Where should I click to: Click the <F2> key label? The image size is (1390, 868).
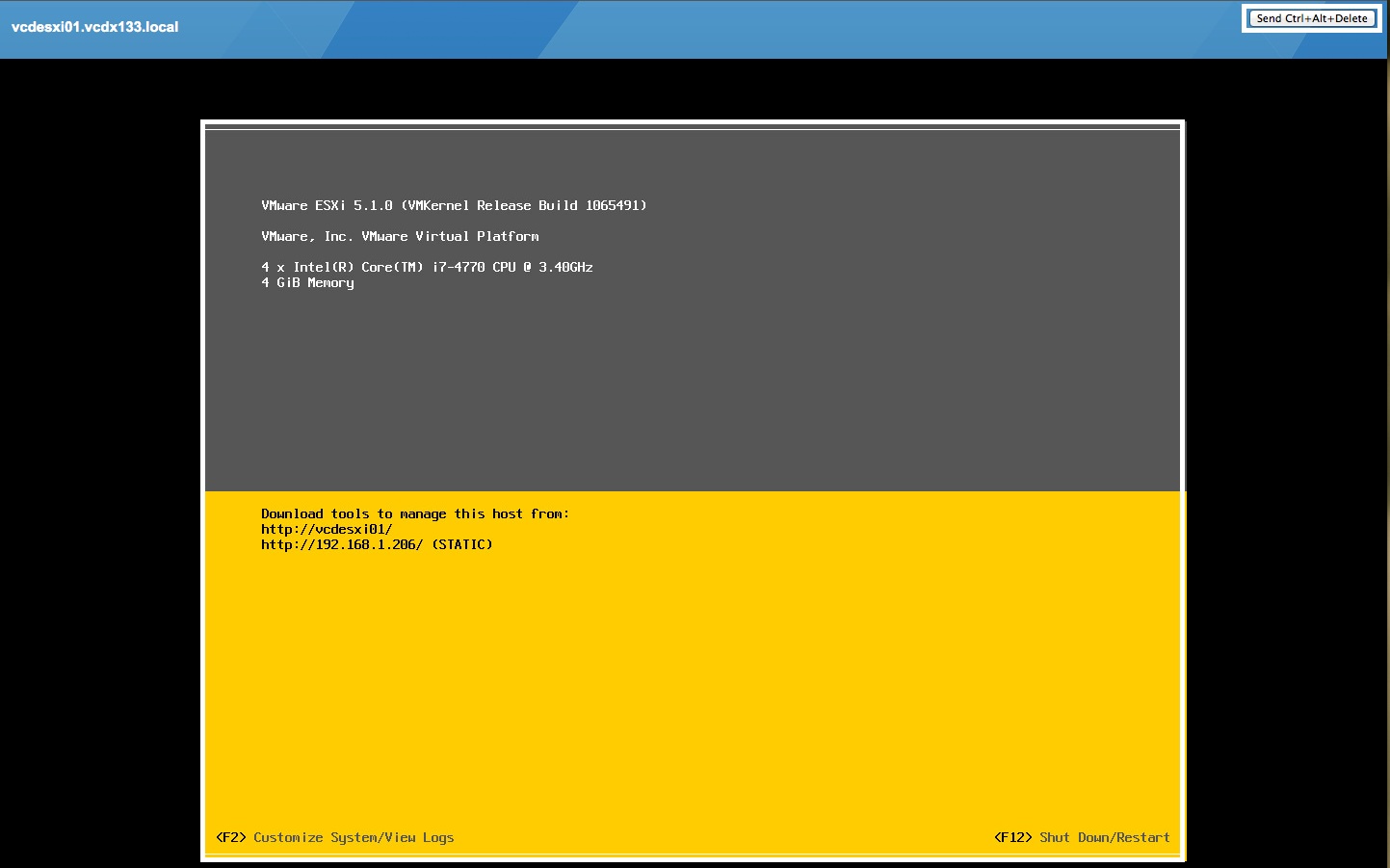tap(231, 837)
